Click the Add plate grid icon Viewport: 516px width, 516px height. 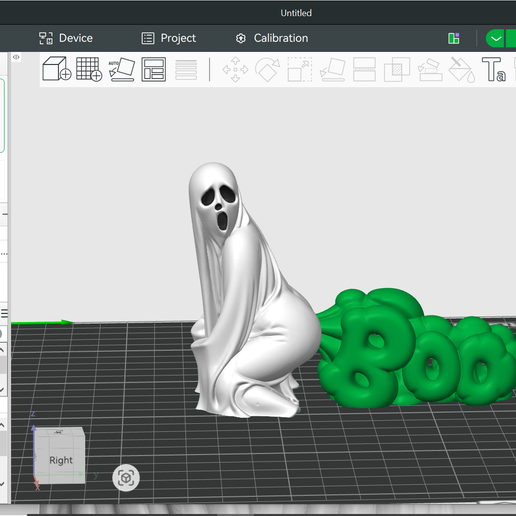coord(89,69)
